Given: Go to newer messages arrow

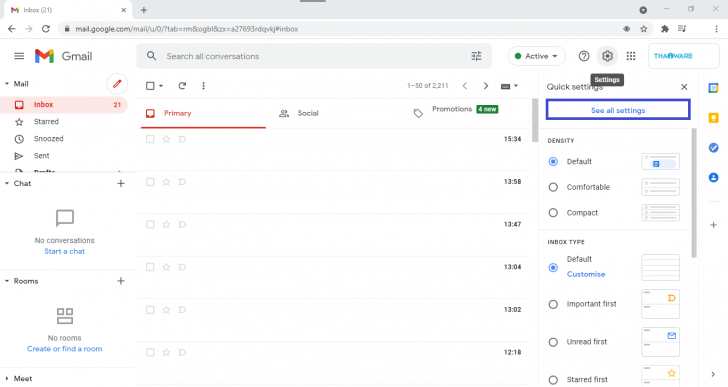Looking at the screenshot, I should pyautogui.click(x=464, y=86).
